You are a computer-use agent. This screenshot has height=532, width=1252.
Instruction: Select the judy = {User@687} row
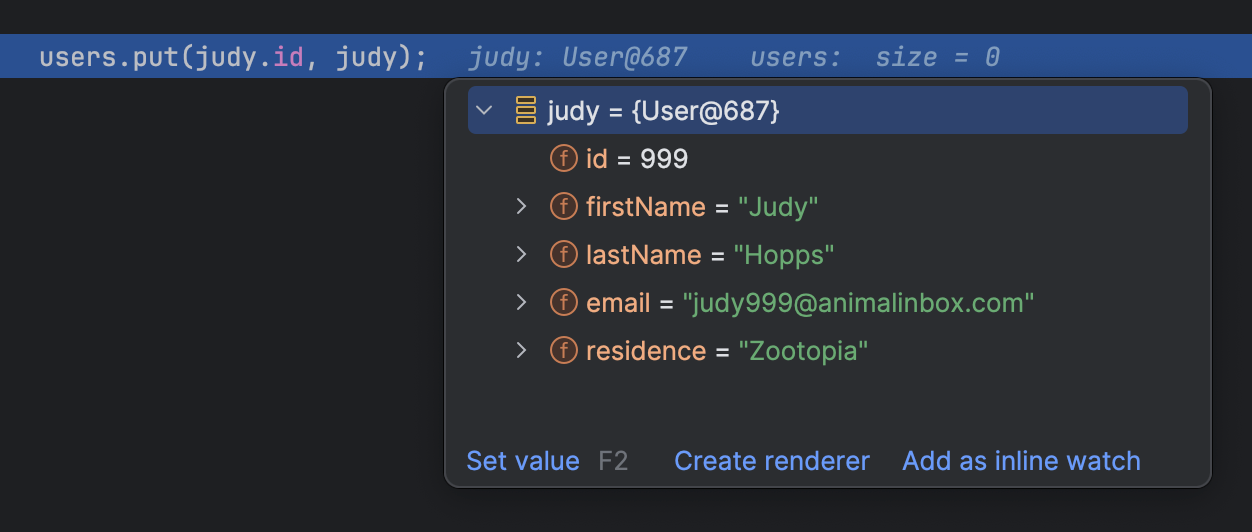827,110
